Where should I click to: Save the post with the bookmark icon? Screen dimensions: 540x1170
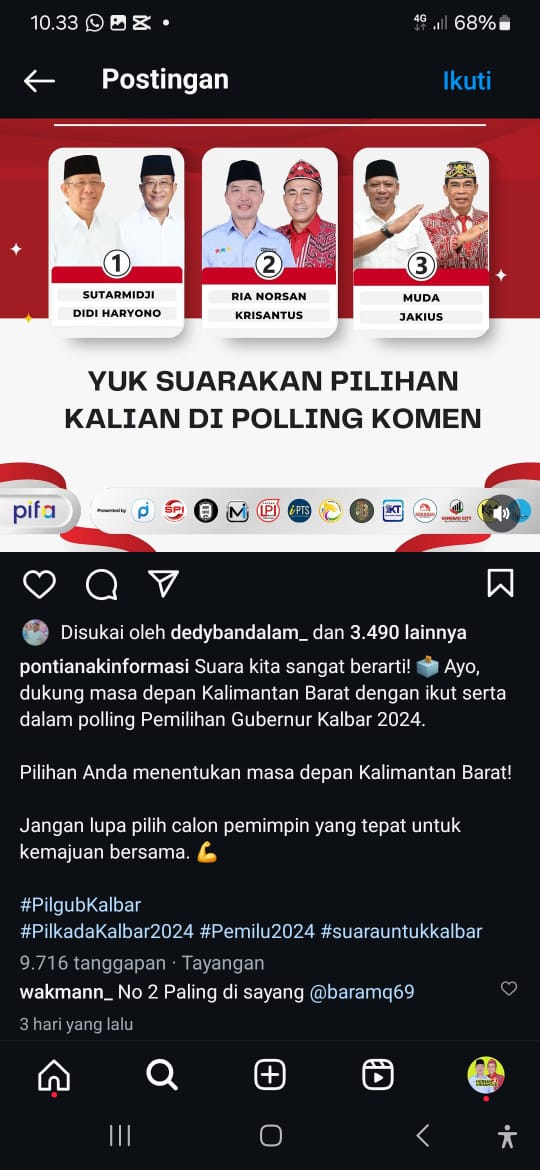point(500,584)
